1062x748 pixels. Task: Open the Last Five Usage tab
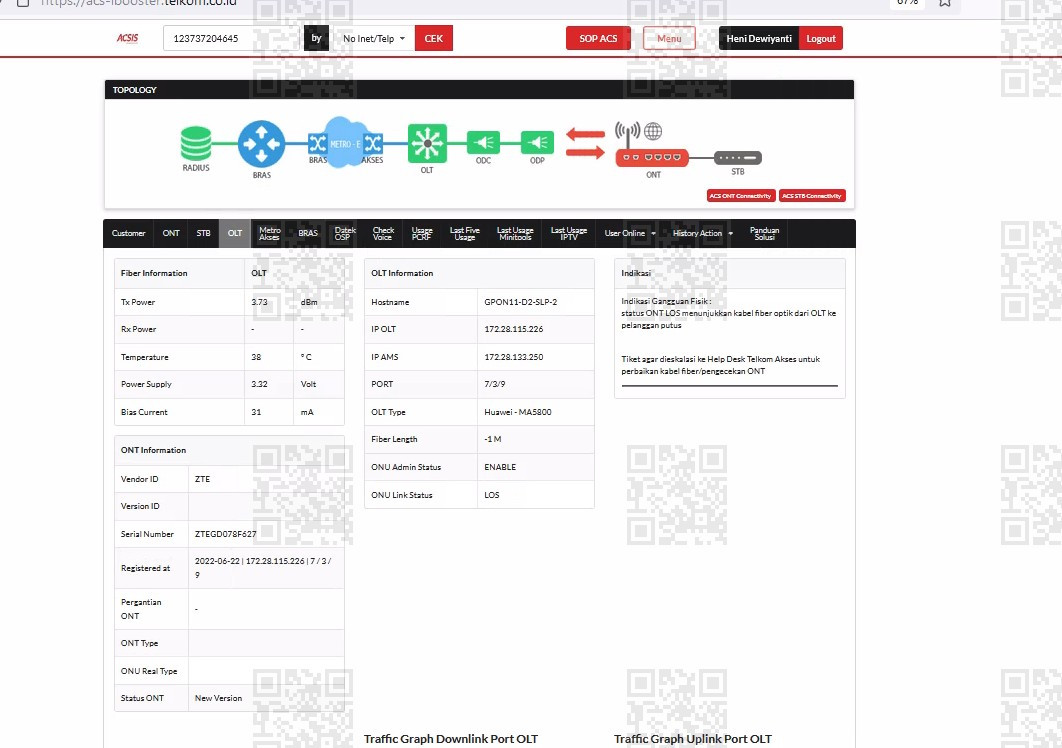tap(465, 233)
